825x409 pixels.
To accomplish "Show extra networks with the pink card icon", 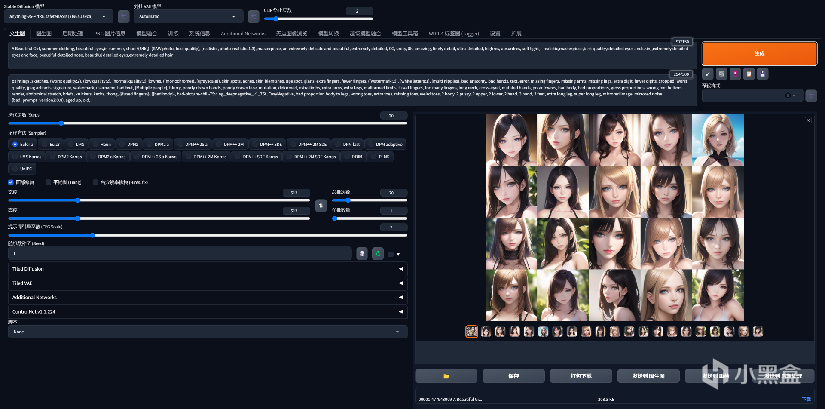I will (x=735, y=74).
